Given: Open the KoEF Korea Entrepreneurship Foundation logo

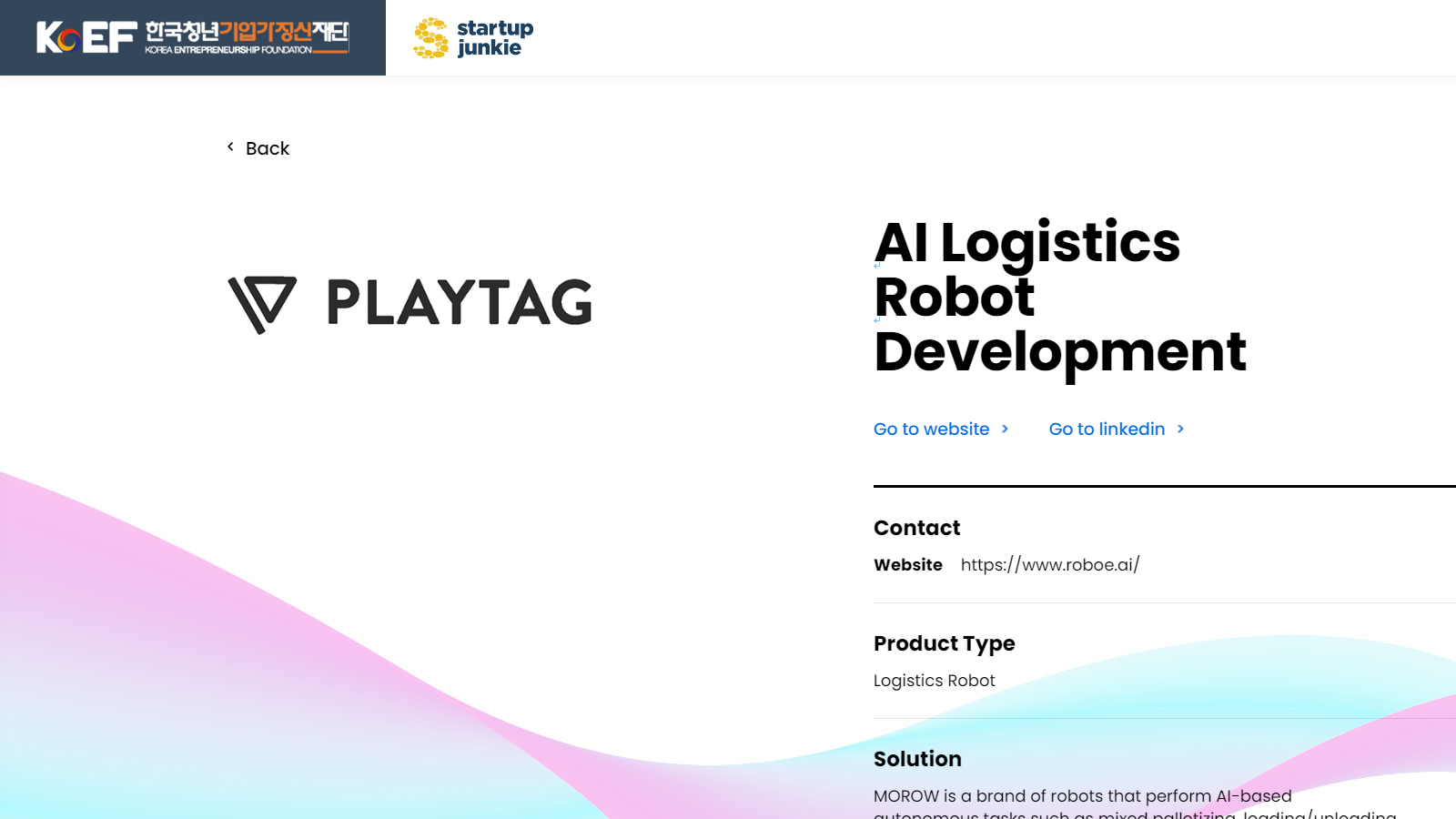Looking at the screenshot, I should pyautogui.click(x=192, y=37).
